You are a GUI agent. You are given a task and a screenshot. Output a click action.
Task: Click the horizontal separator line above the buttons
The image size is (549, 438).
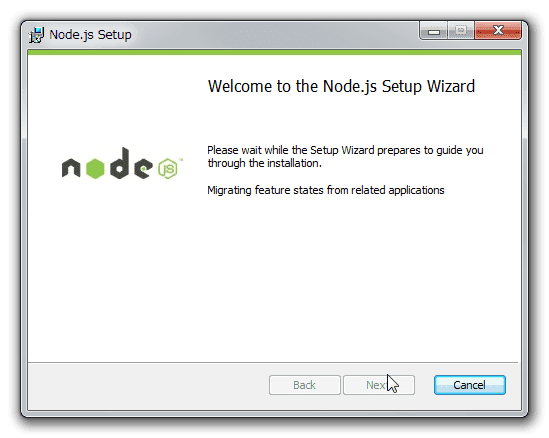point(272,362)
